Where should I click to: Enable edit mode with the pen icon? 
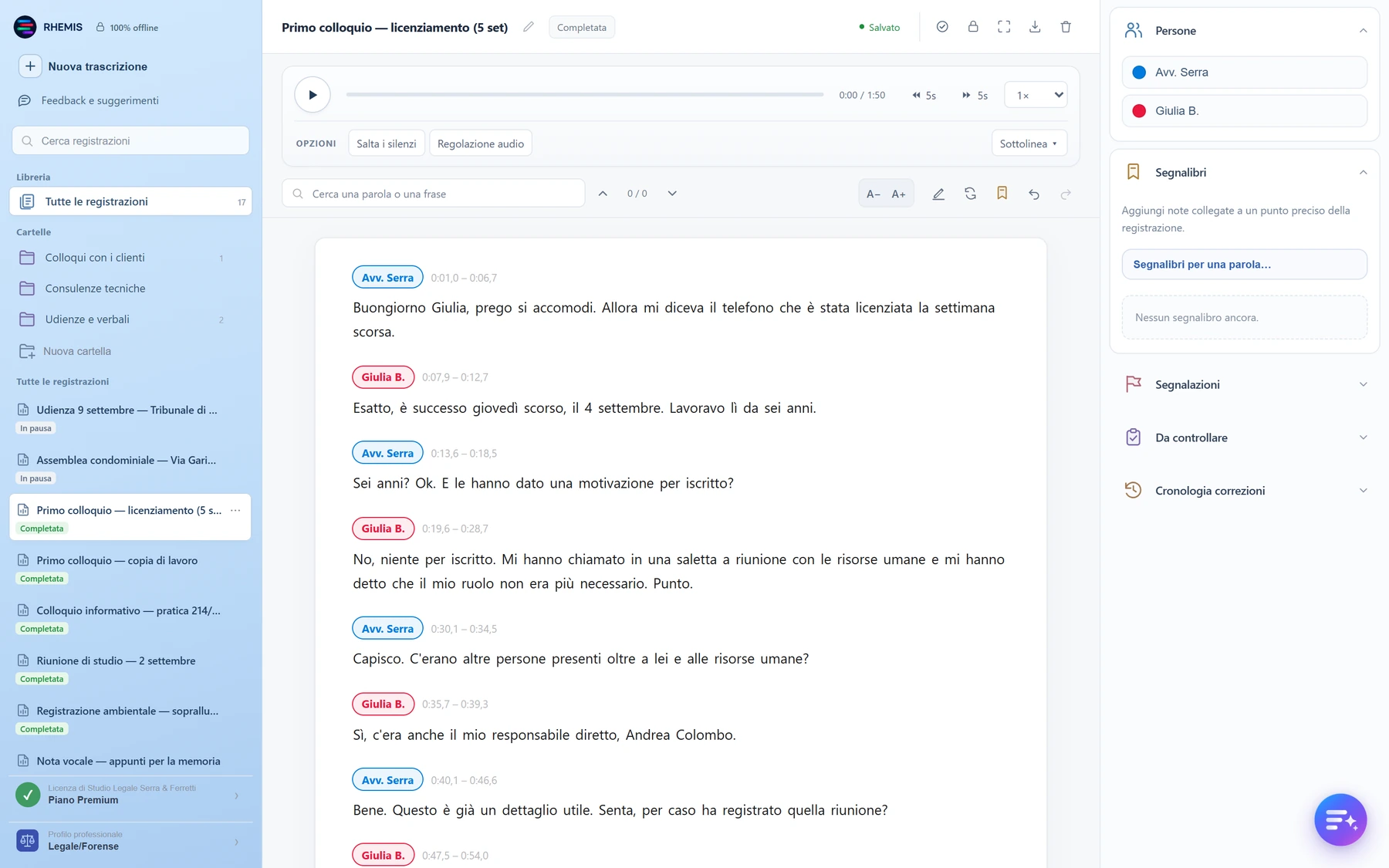click(938, 194)
